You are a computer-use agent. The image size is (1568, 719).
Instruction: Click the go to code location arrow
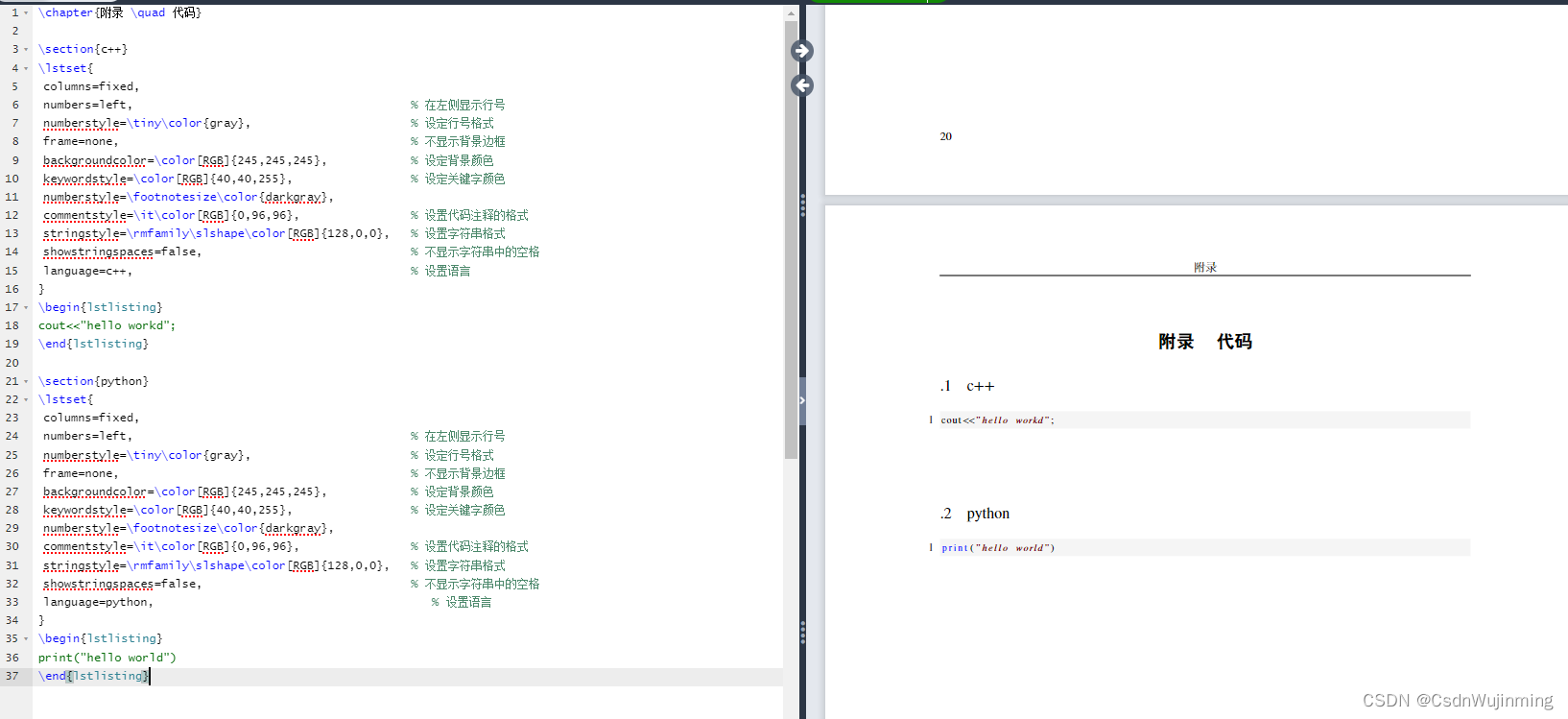[802, 85]
